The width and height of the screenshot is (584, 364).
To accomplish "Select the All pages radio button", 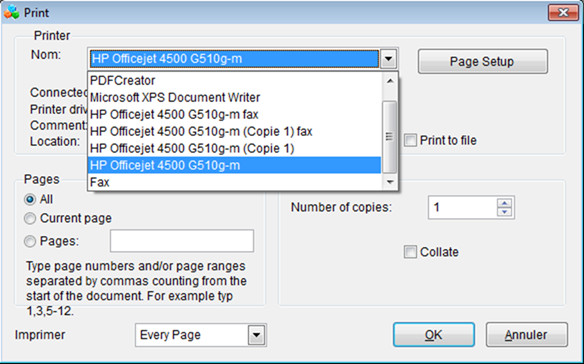I will [x=30, y=199].
